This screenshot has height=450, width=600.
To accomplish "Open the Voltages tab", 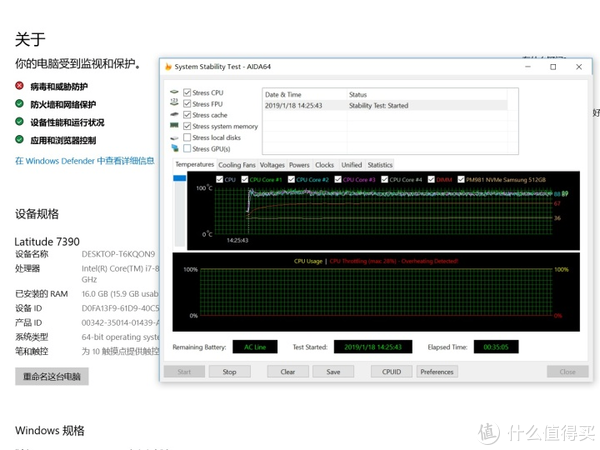I will 272,164.
